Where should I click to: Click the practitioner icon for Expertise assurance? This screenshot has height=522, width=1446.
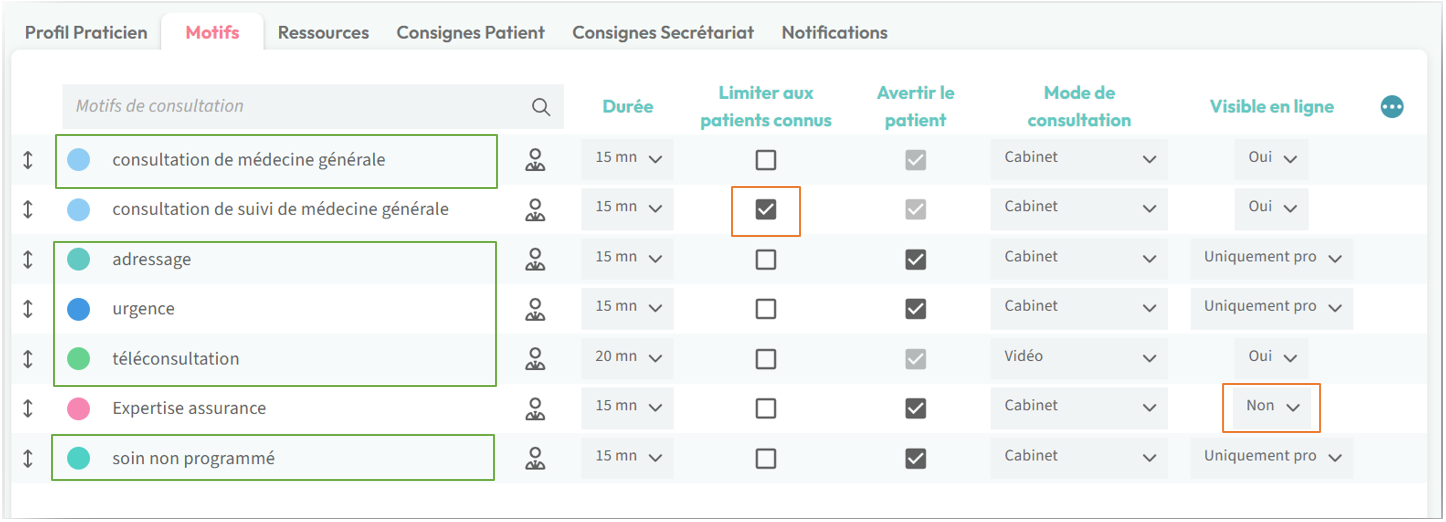[536, 409]
